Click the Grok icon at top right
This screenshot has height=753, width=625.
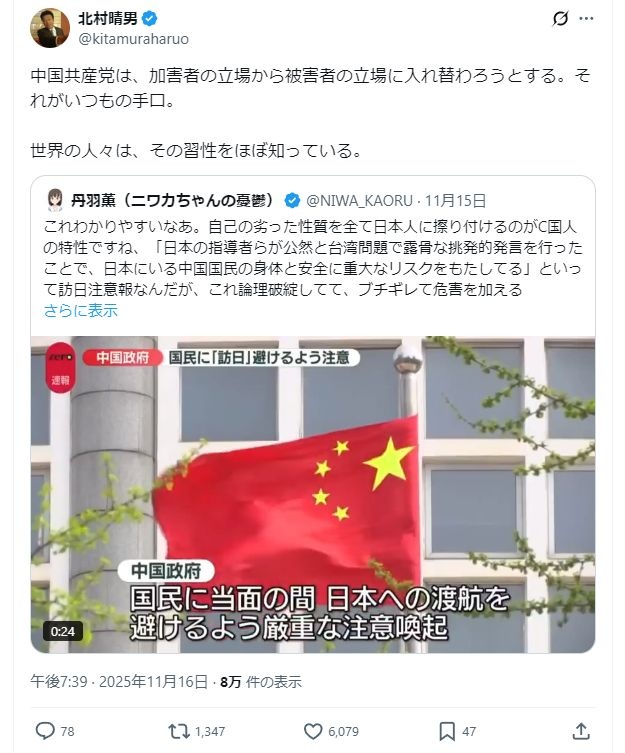[560, 19]
